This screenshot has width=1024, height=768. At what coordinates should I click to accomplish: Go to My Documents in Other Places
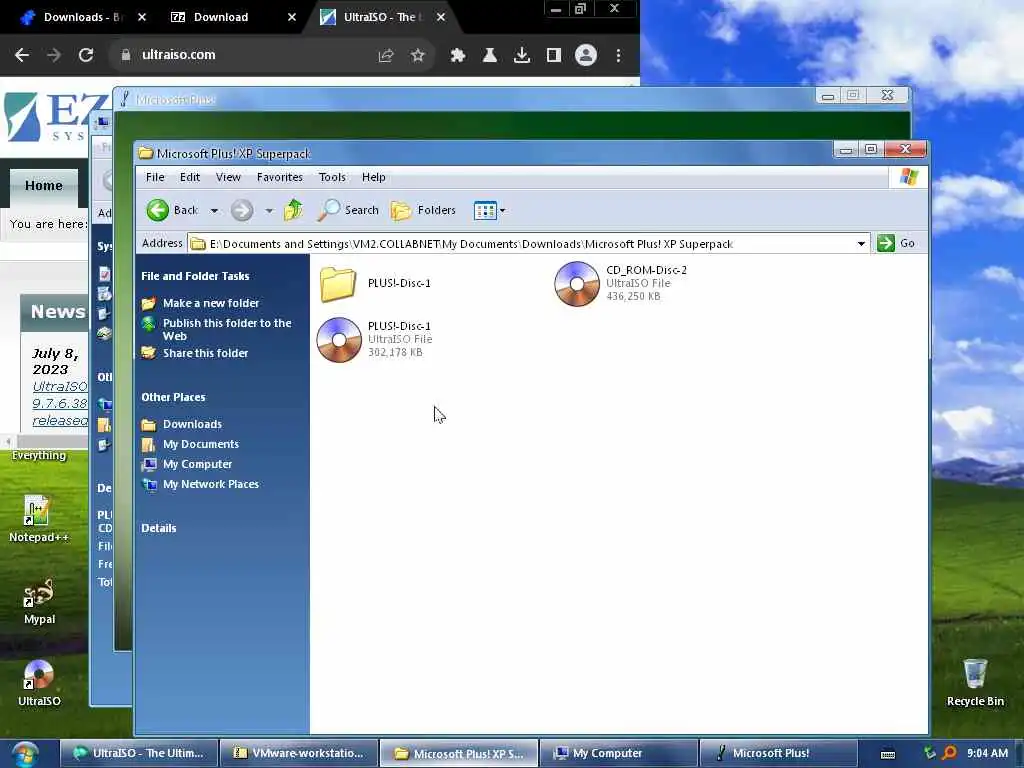(200, 444)
